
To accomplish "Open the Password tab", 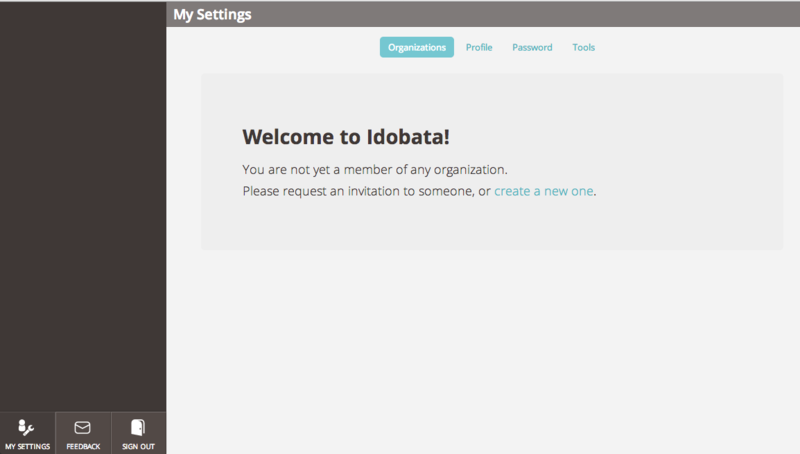I will pyautogui.click(x=532, y=47).
